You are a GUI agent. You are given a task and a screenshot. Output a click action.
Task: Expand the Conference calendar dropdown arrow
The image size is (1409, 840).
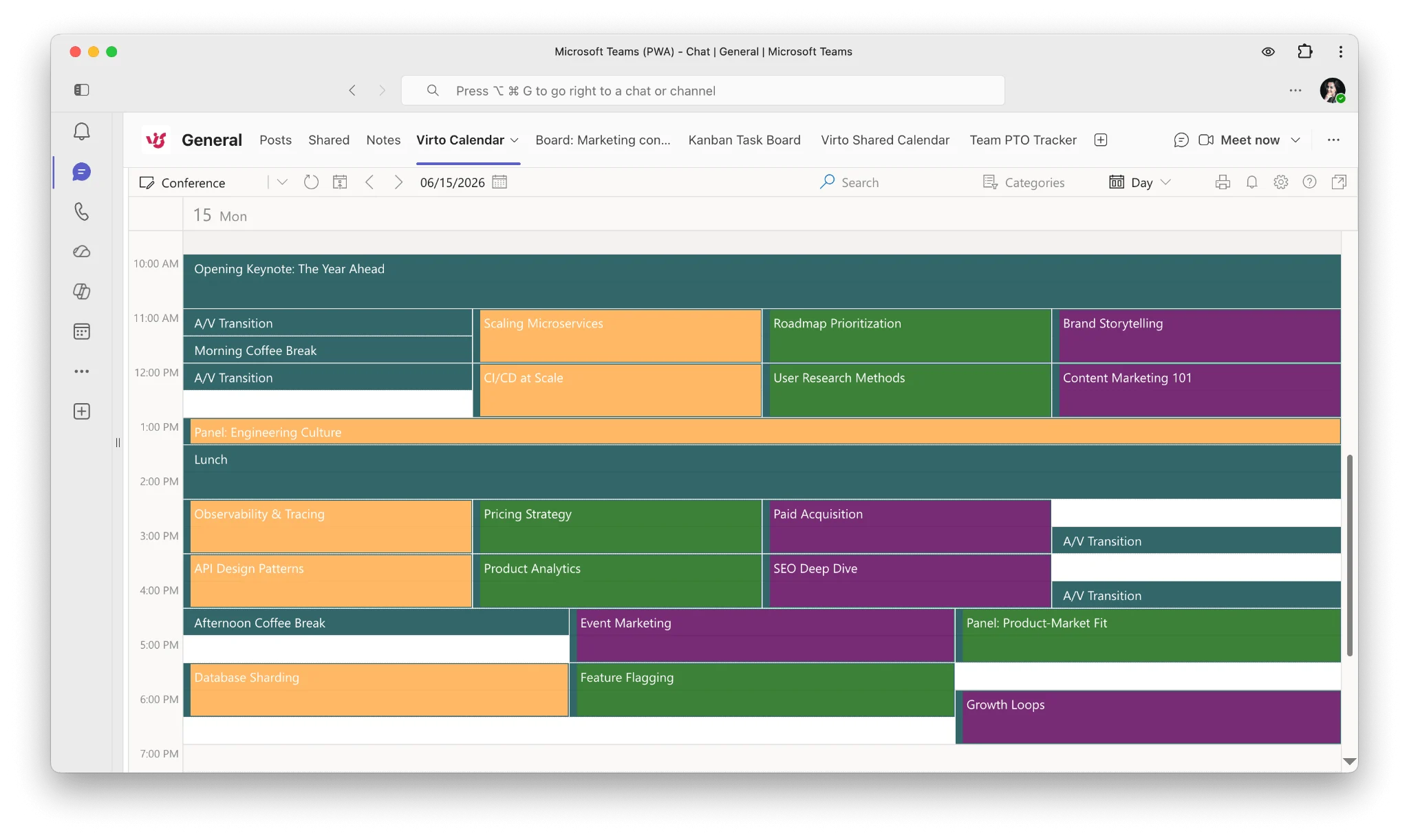(x=282, y=182)
